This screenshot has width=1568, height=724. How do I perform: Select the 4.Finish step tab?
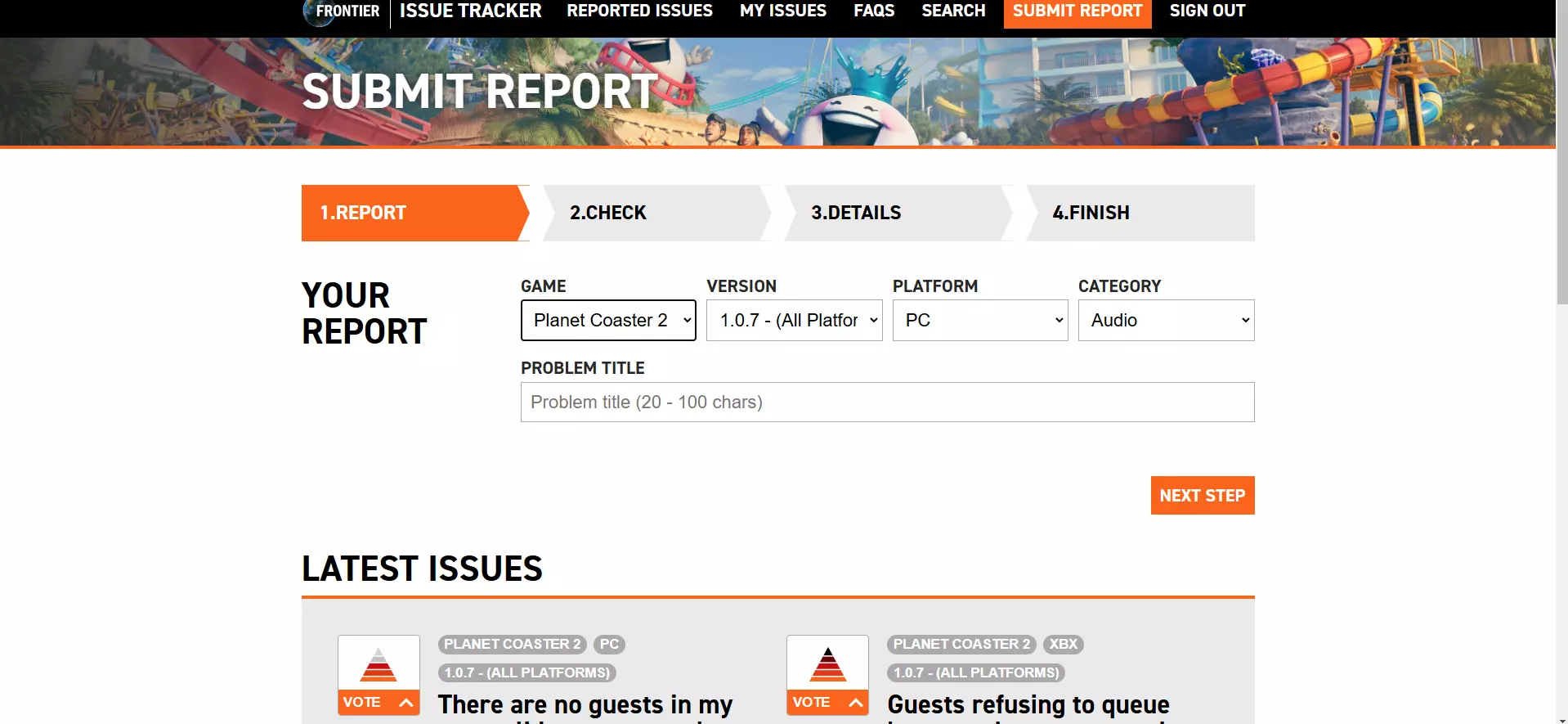pyautogui.click(x=1140, y=213)
